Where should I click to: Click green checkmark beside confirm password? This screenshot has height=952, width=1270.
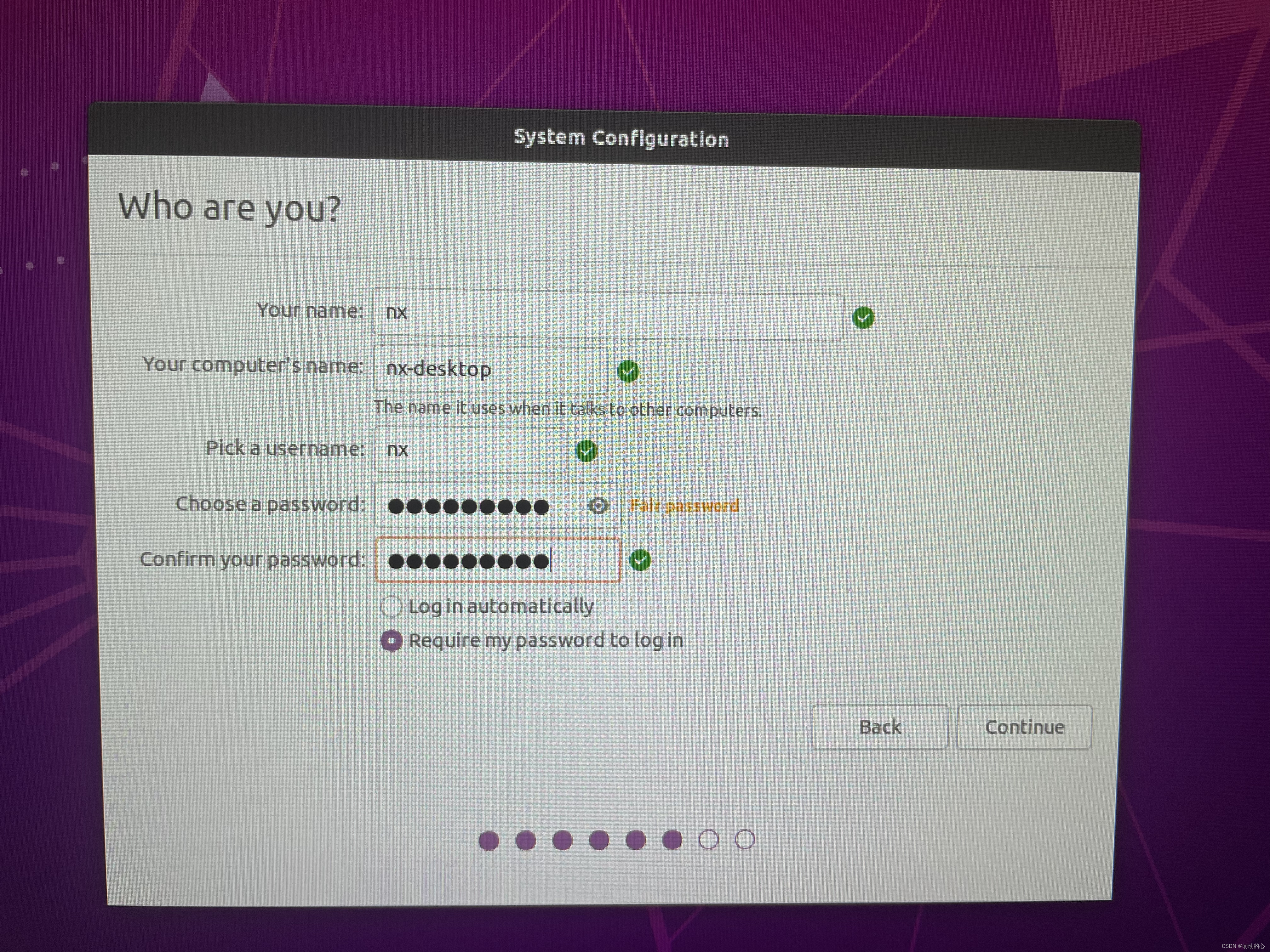(x=640, y=560)
